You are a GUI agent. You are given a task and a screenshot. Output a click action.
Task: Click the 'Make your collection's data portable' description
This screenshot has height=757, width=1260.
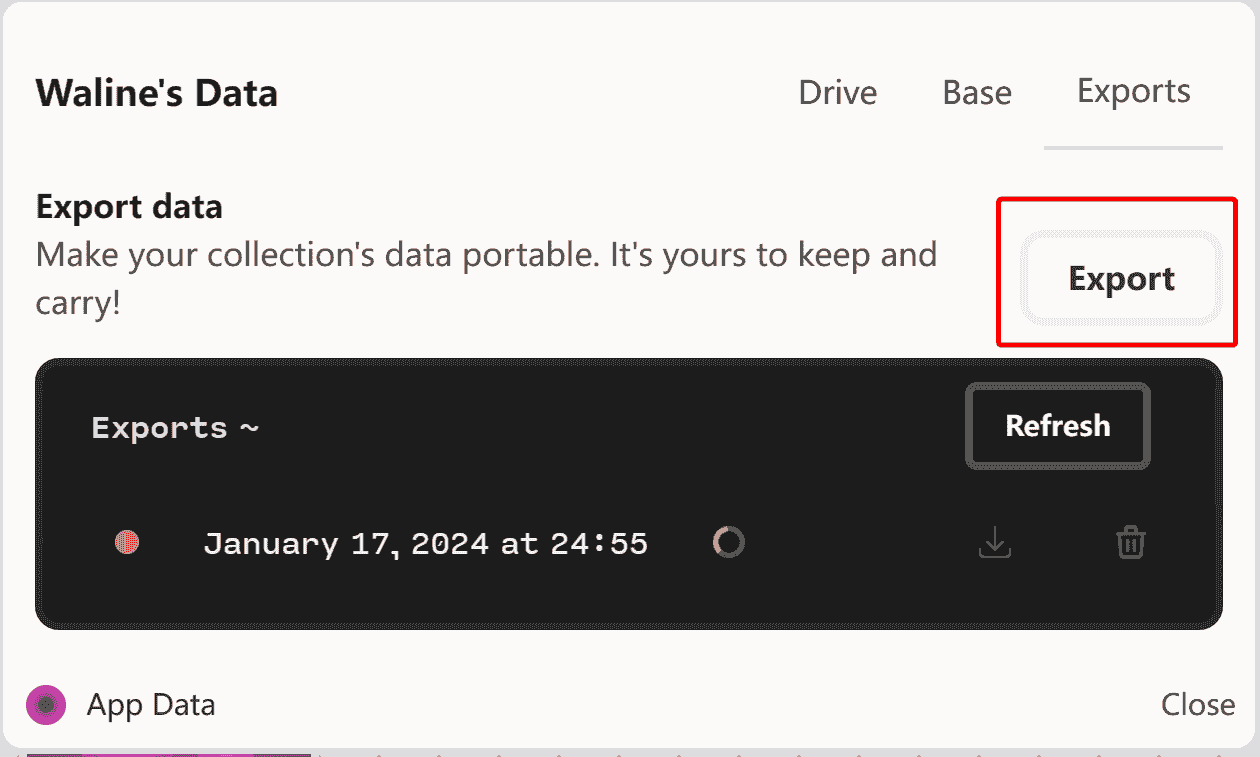click(x=486, y=255)
